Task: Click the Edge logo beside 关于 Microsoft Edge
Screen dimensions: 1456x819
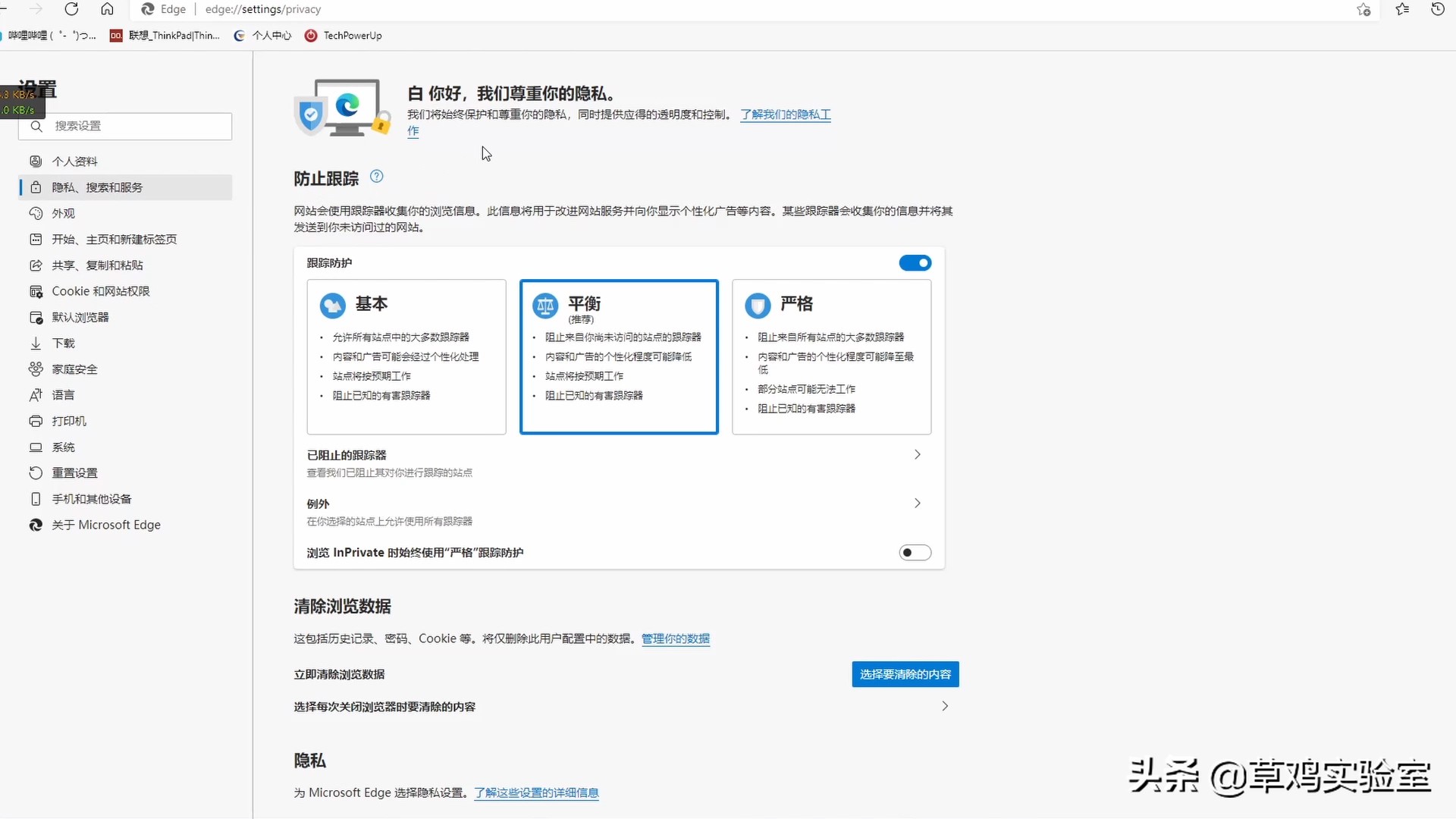Action: tap(36, 525)
